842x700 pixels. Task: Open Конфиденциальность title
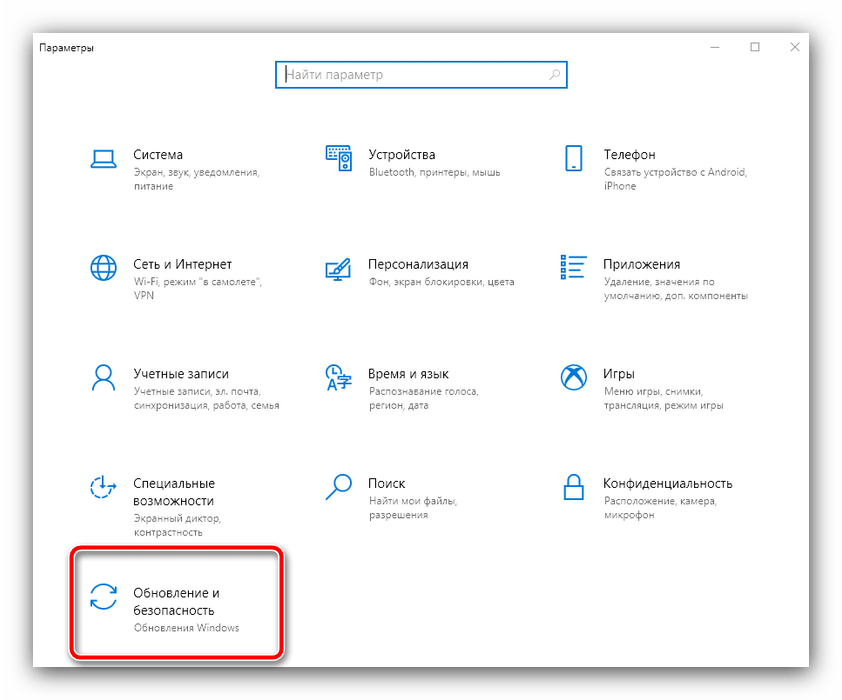(x=667, y=483)
